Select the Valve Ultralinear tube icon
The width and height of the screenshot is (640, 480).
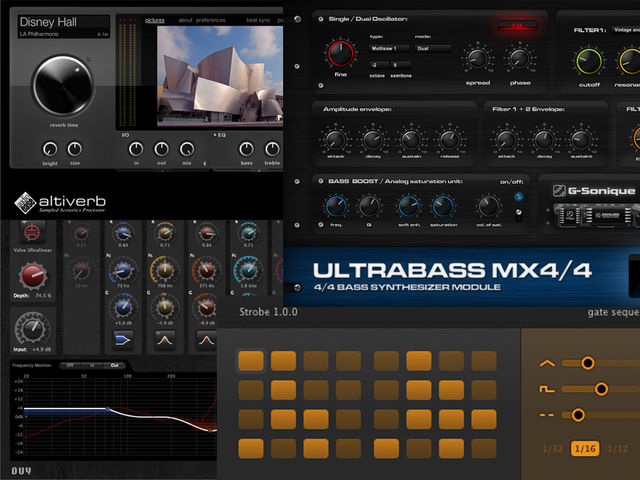32,233
